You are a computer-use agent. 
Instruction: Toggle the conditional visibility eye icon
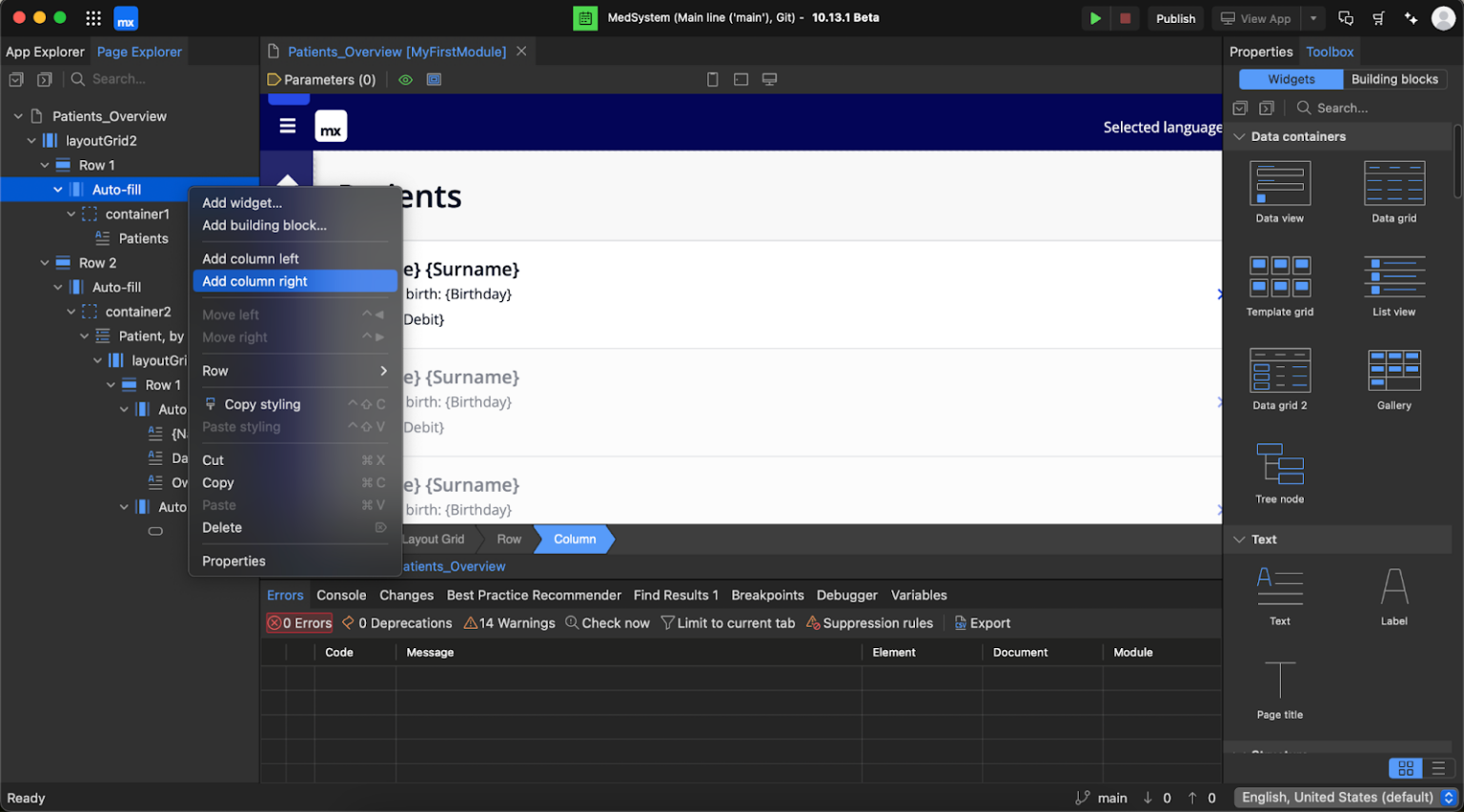click(x=404, y=79)
